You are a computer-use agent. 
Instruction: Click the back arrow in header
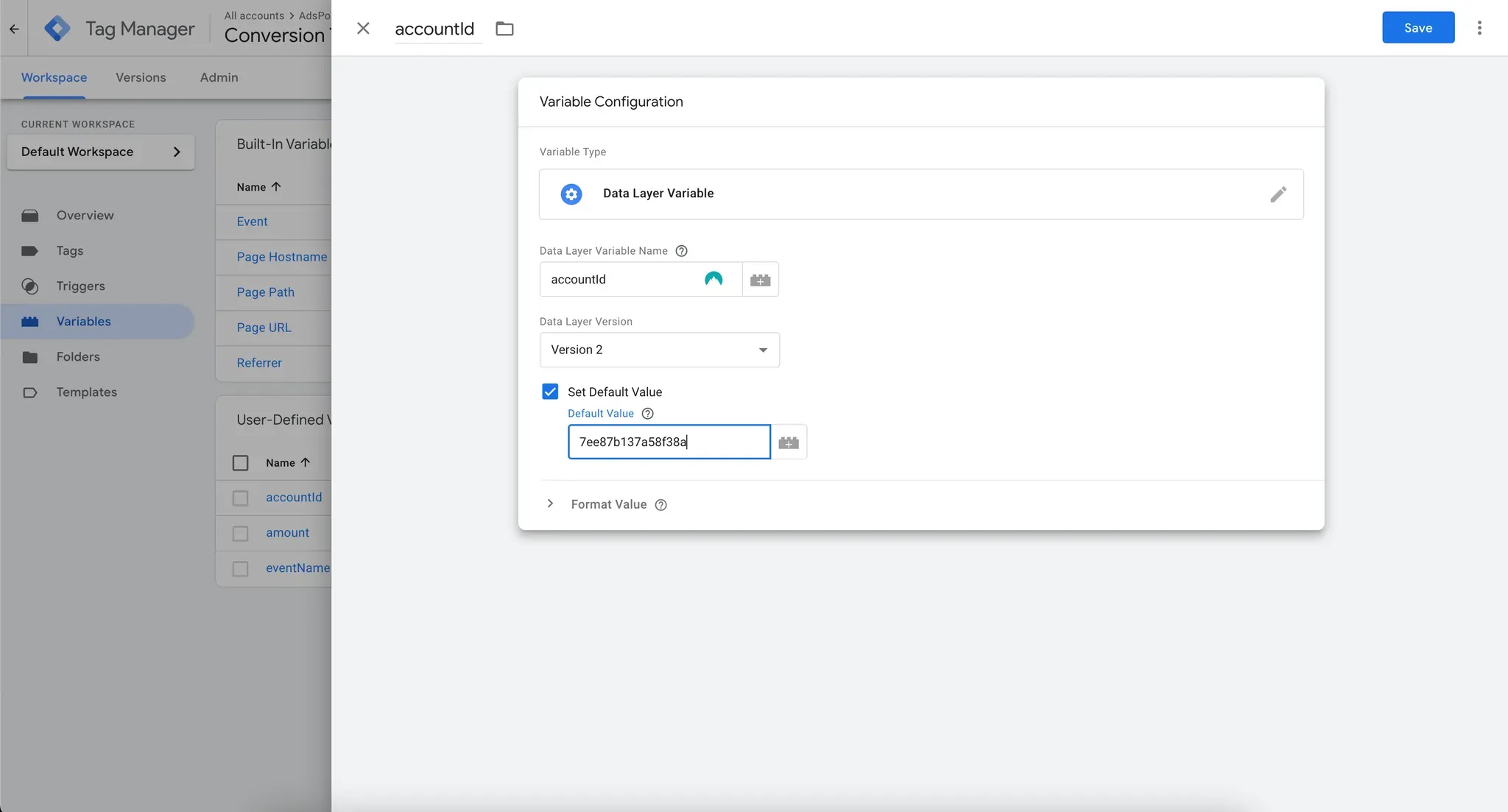[14, 29]
